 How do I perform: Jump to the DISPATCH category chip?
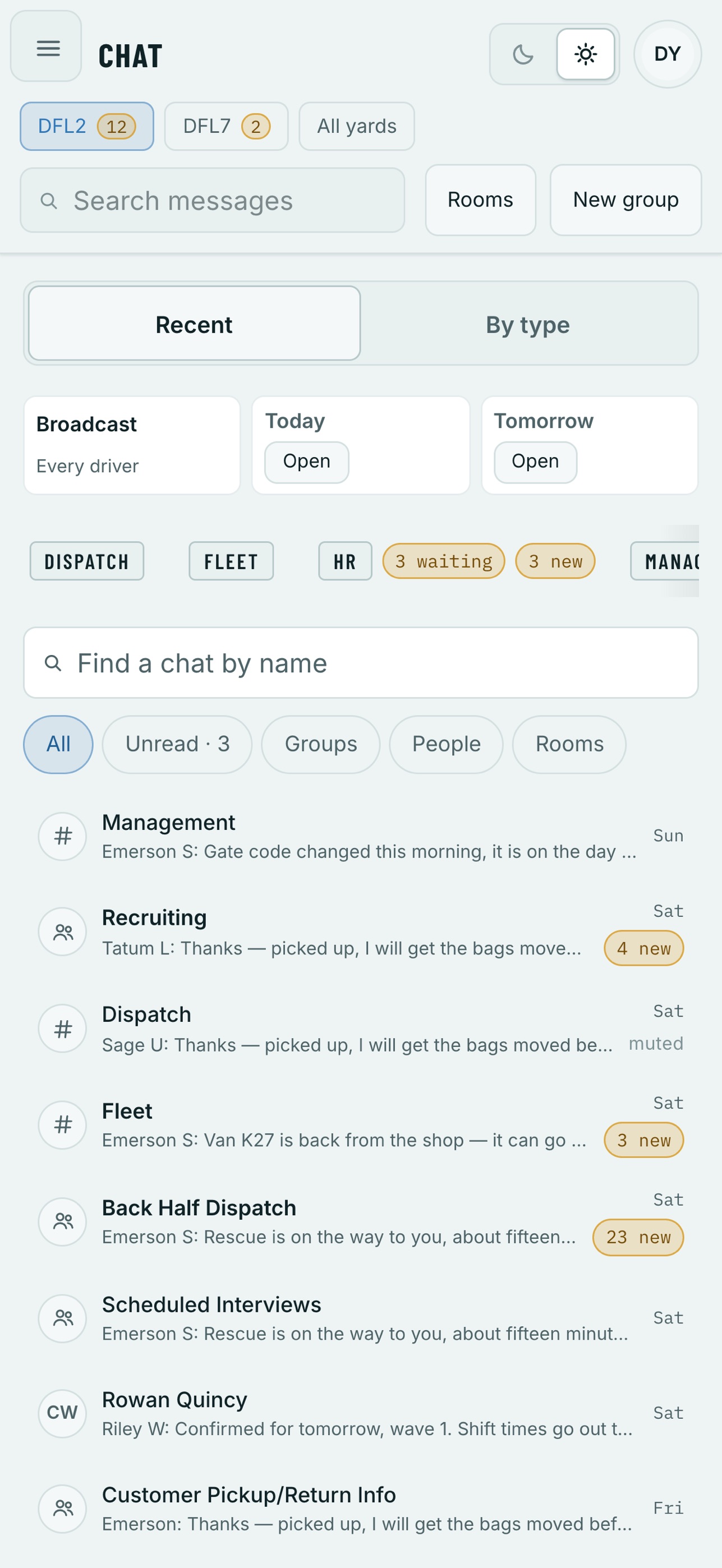[x=87, y=561]
